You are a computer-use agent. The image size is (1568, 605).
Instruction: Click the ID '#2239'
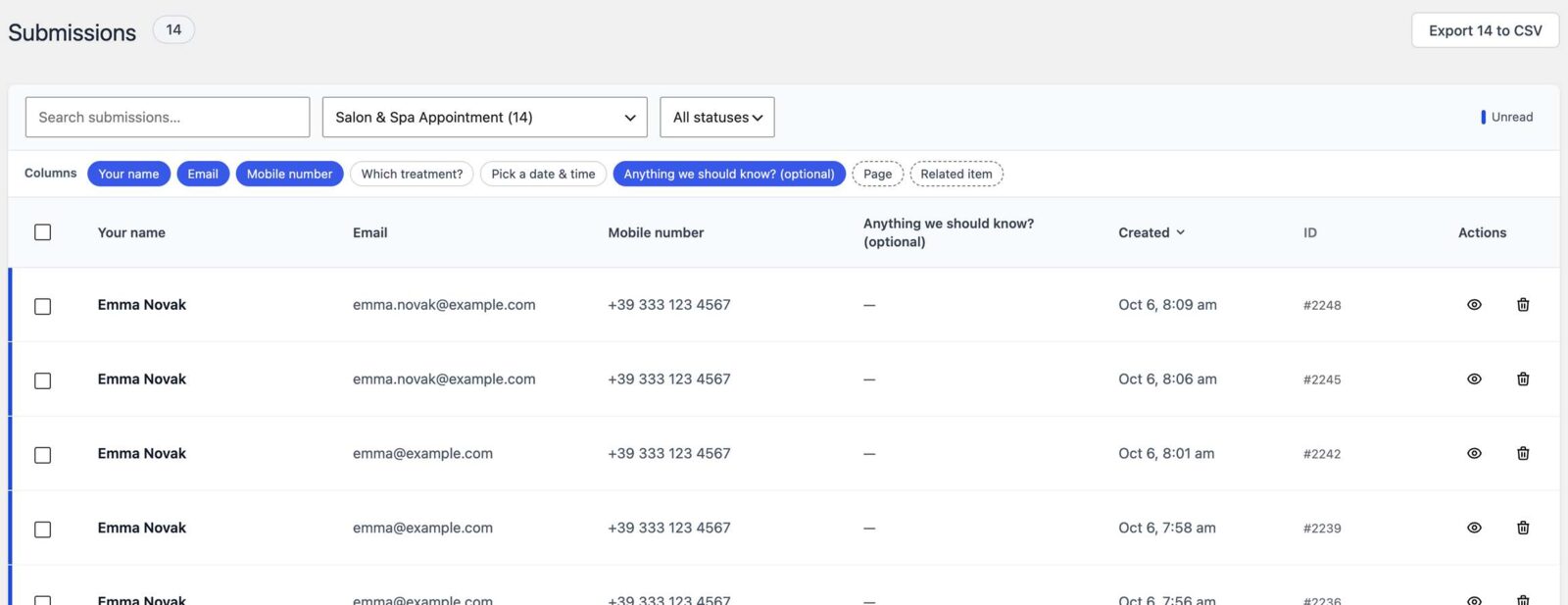coord(1322,529)
